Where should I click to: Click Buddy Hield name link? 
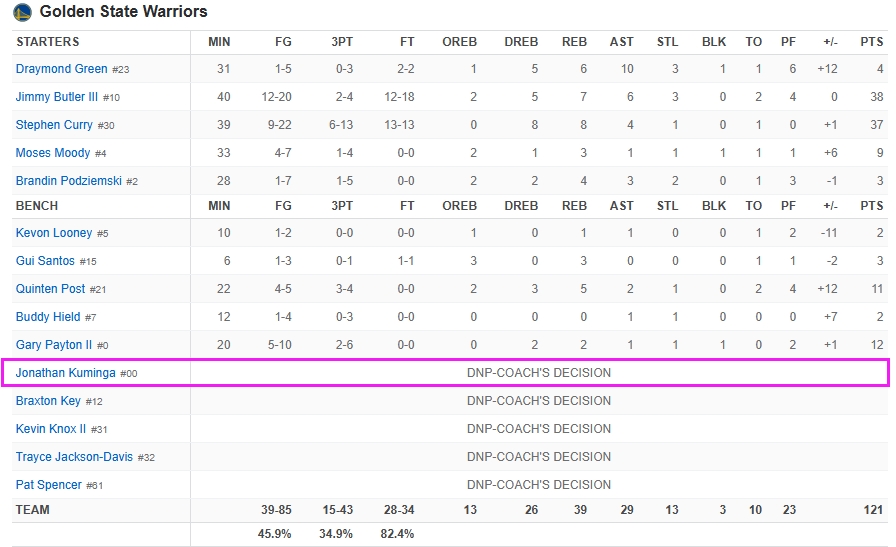point(48,317)
